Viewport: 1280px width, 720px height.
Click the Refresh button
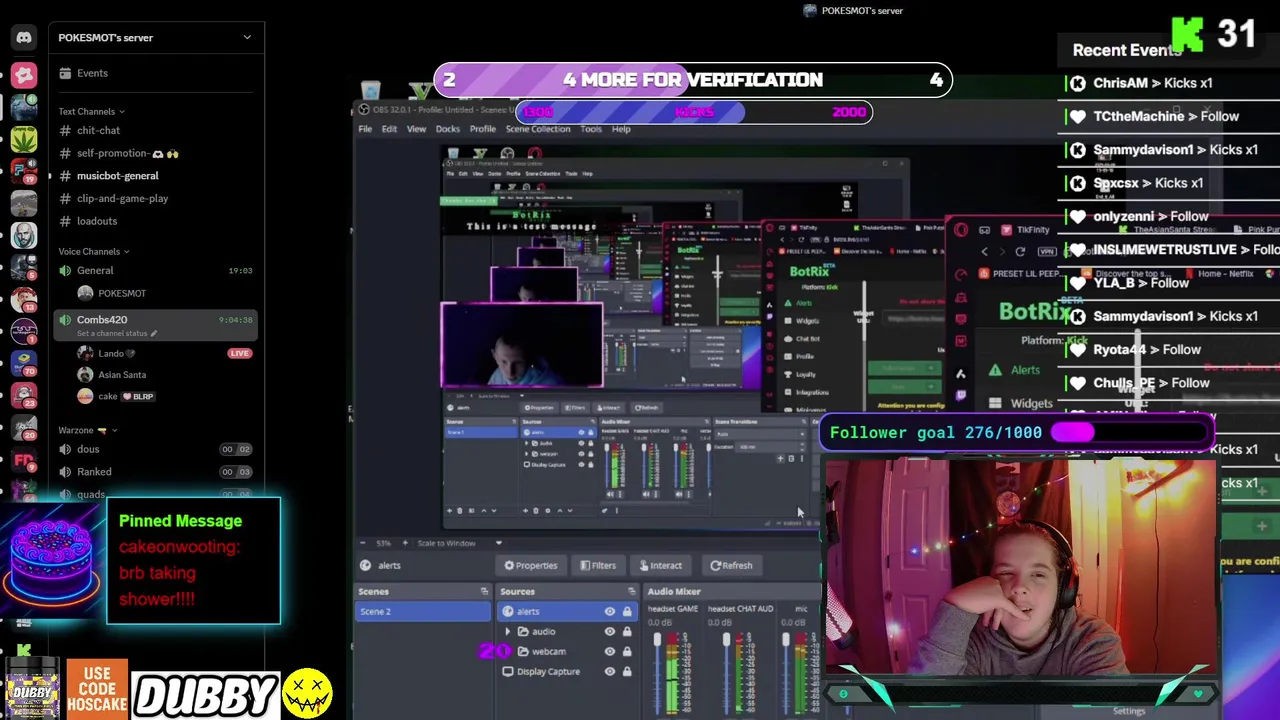[x=731, y=565]
